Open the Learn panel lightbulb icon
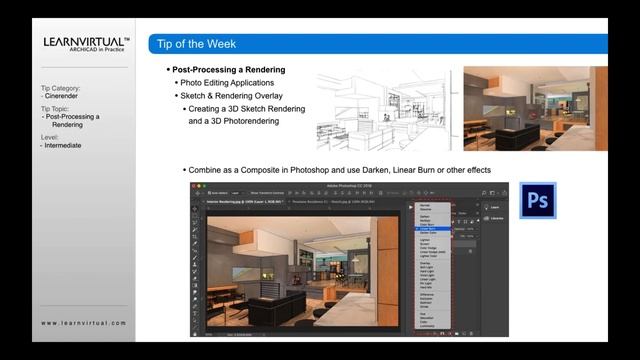 (487, 207)
